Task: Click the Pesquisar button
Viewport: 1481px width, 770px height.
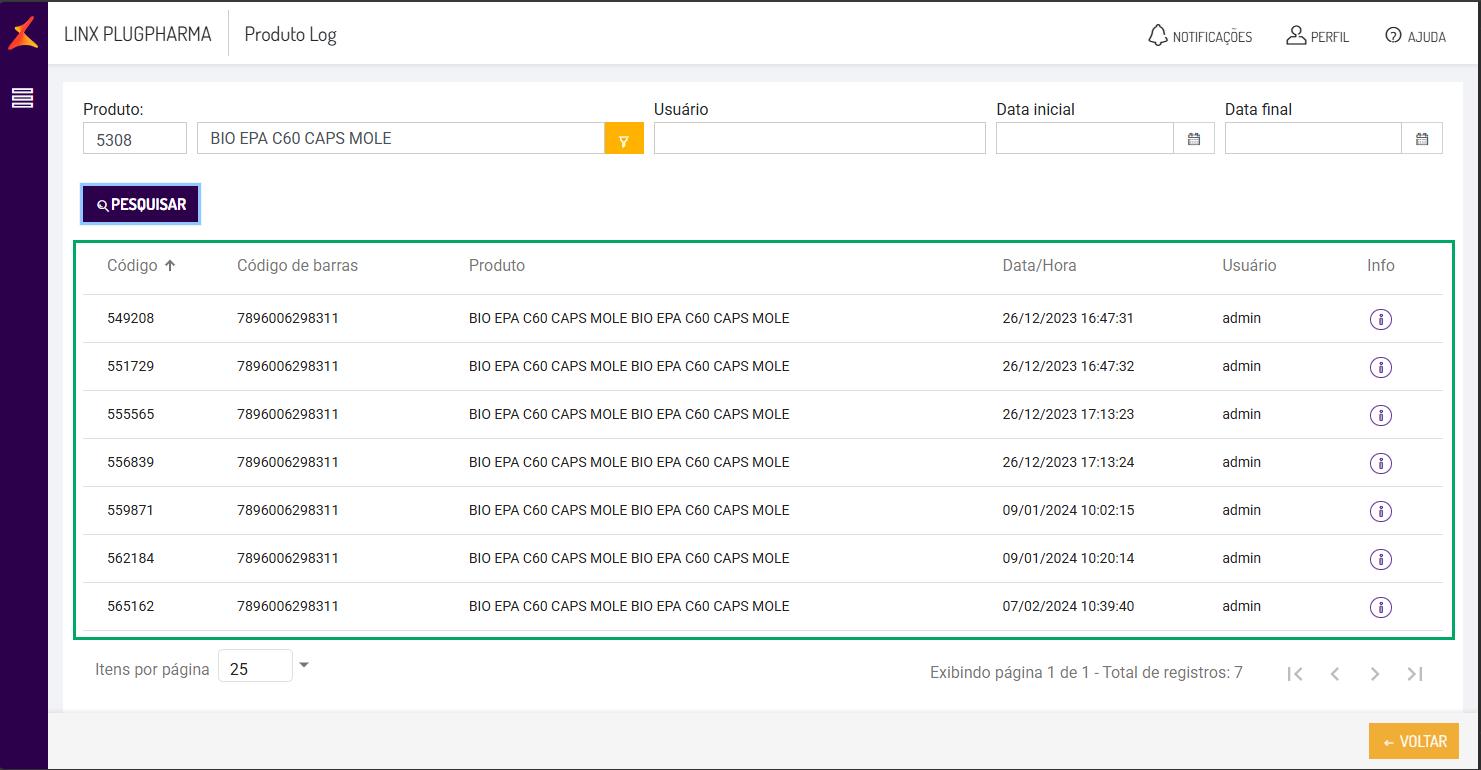Action: (141, 204)
